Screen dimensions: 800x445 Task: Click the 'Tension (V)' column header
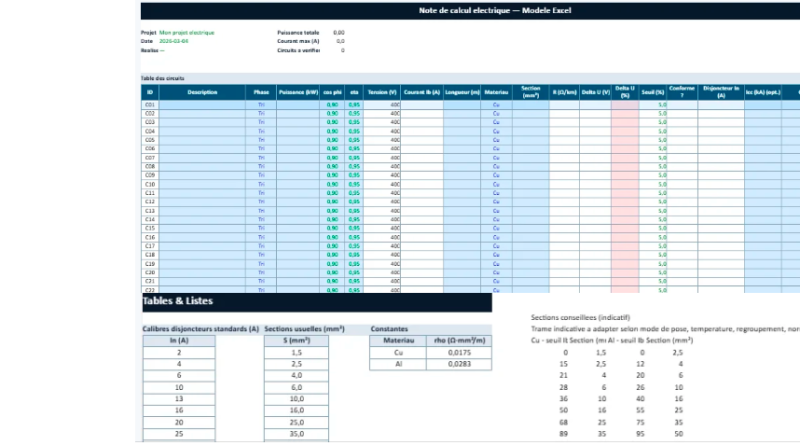[382, 92]
